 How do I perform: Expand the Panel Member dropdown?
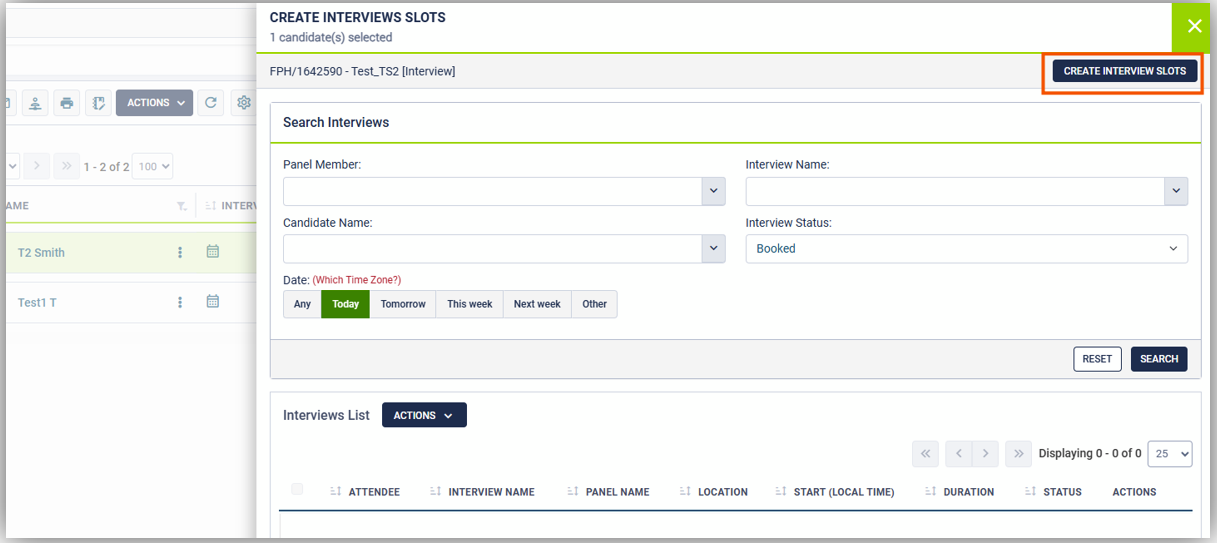coord(712,191)
